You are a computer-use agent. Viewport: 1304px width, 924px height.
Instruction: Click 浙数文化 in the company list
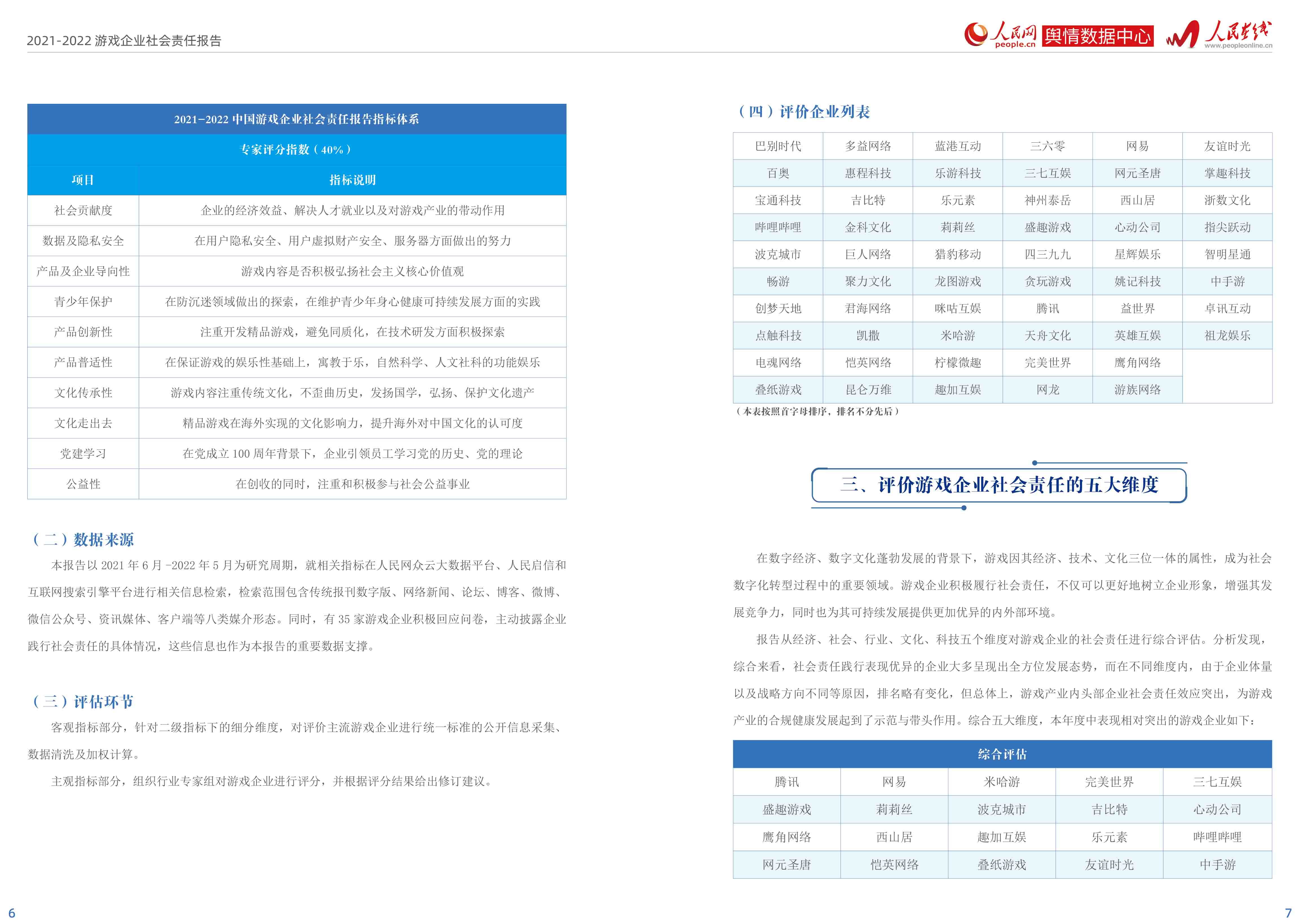(1227, 200)
